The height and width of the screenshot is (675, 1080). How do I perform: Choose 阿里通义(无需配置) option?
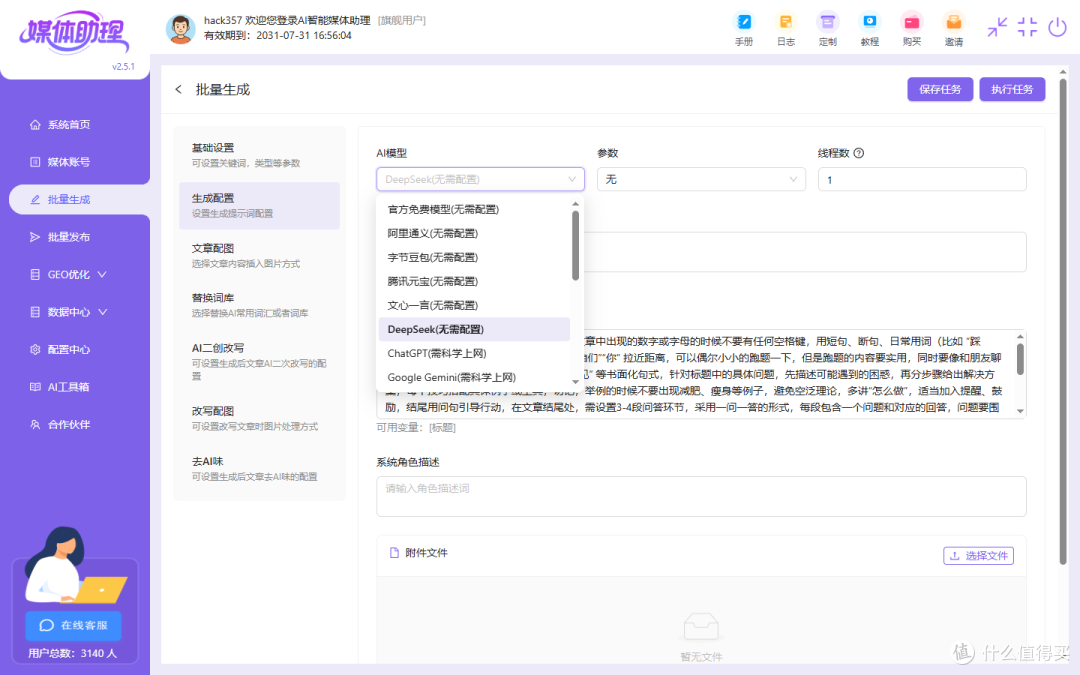[475, 233]
